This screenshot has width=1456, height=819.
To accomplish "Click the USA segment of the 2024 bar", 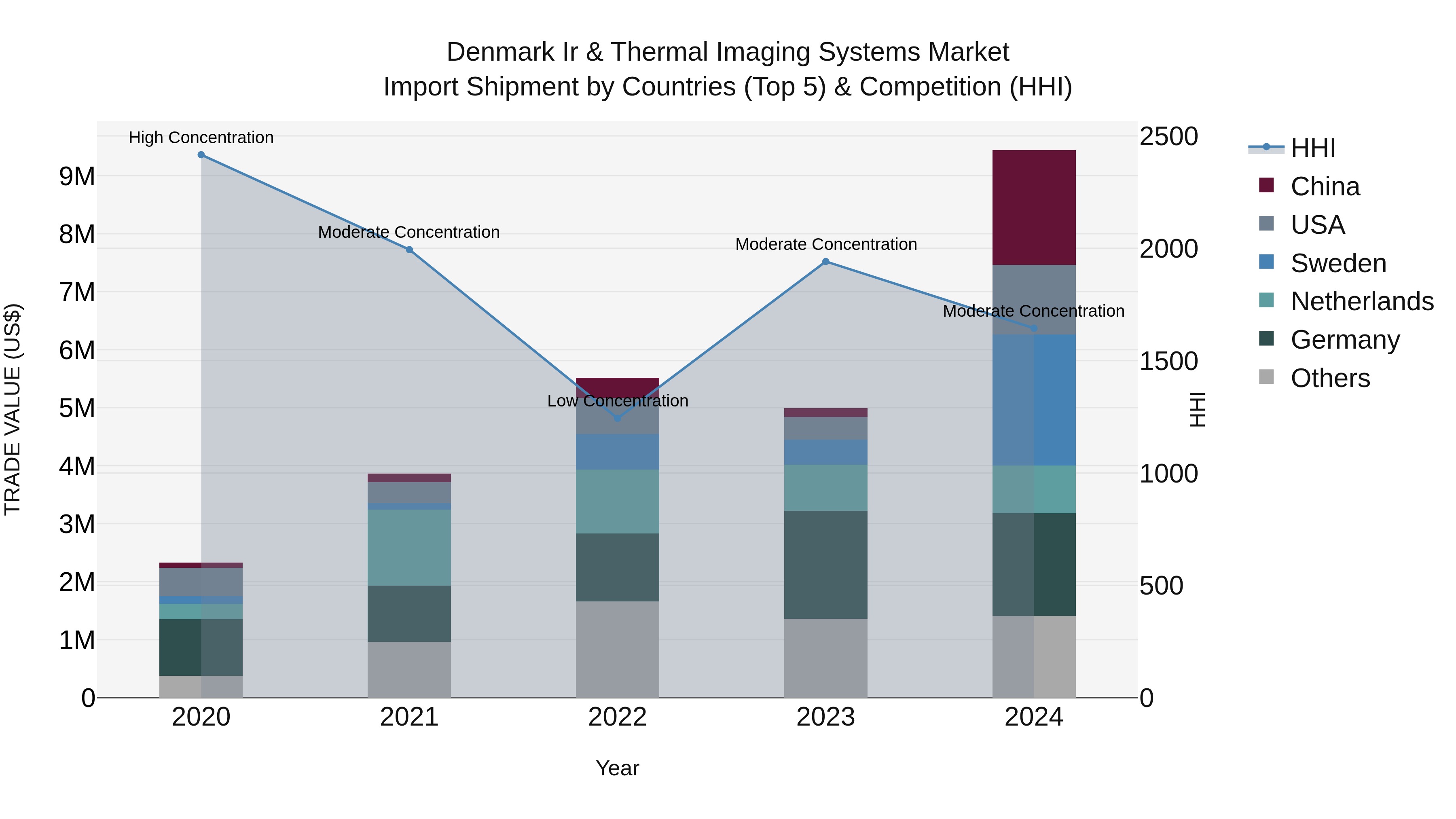I will point(1034,300).
